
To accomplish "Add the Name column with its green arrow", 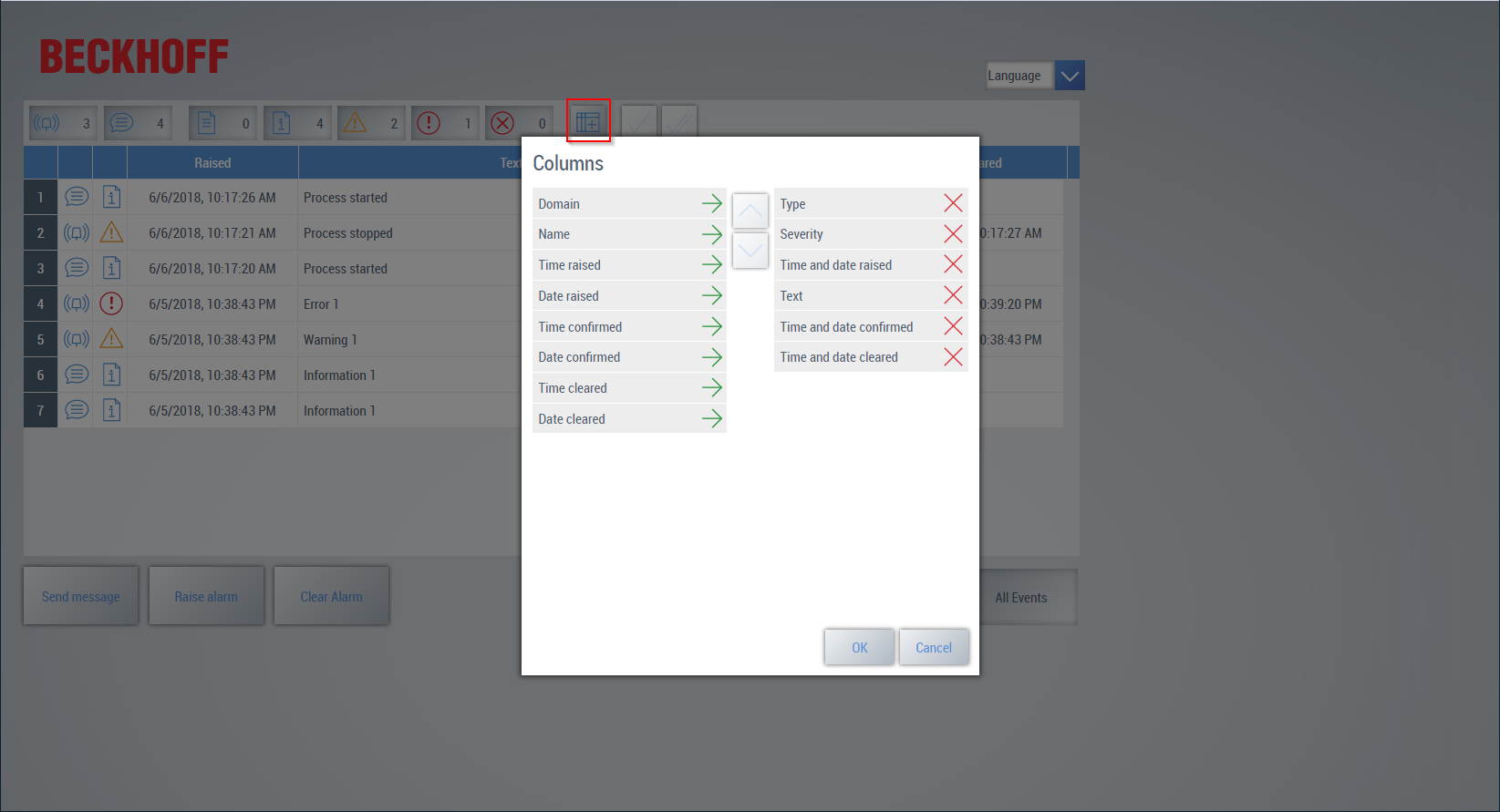I will coord(711,234).
